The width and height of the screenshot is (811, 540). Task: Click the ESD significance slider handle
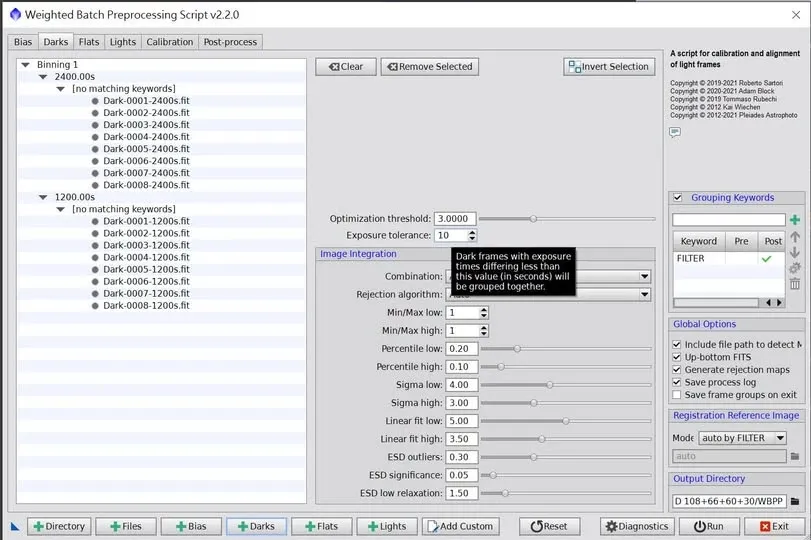coord(493,475)
